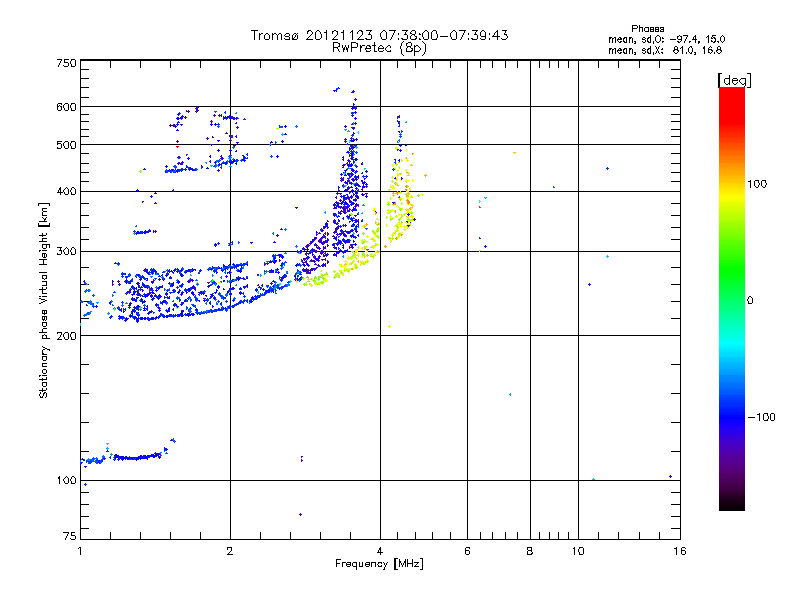This screenshot has width=800, height=600.
Task: Click the '10' frequency axis tick label
Action: [x=578, y=551]
